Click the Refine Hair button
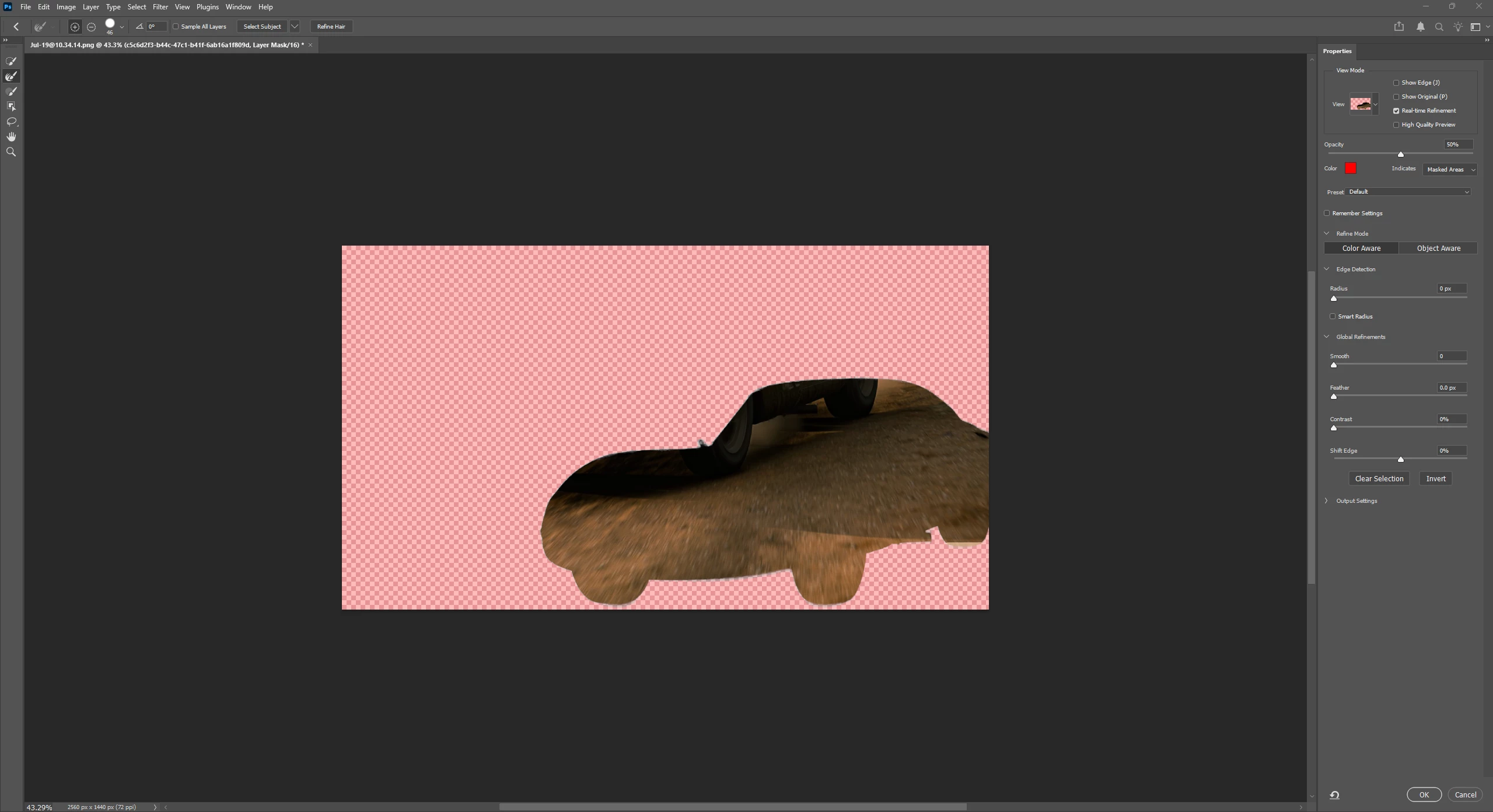The width and height of the screenshot is (1493, 812). click(x=331, y=27)
